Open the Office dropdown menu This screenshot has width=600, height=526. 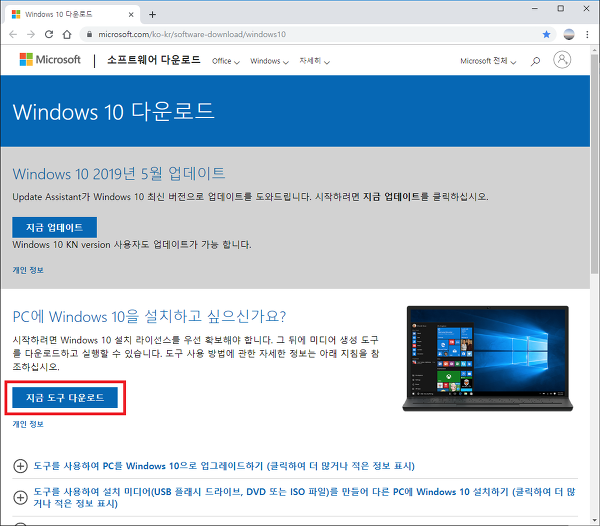(x=226, y=61)
